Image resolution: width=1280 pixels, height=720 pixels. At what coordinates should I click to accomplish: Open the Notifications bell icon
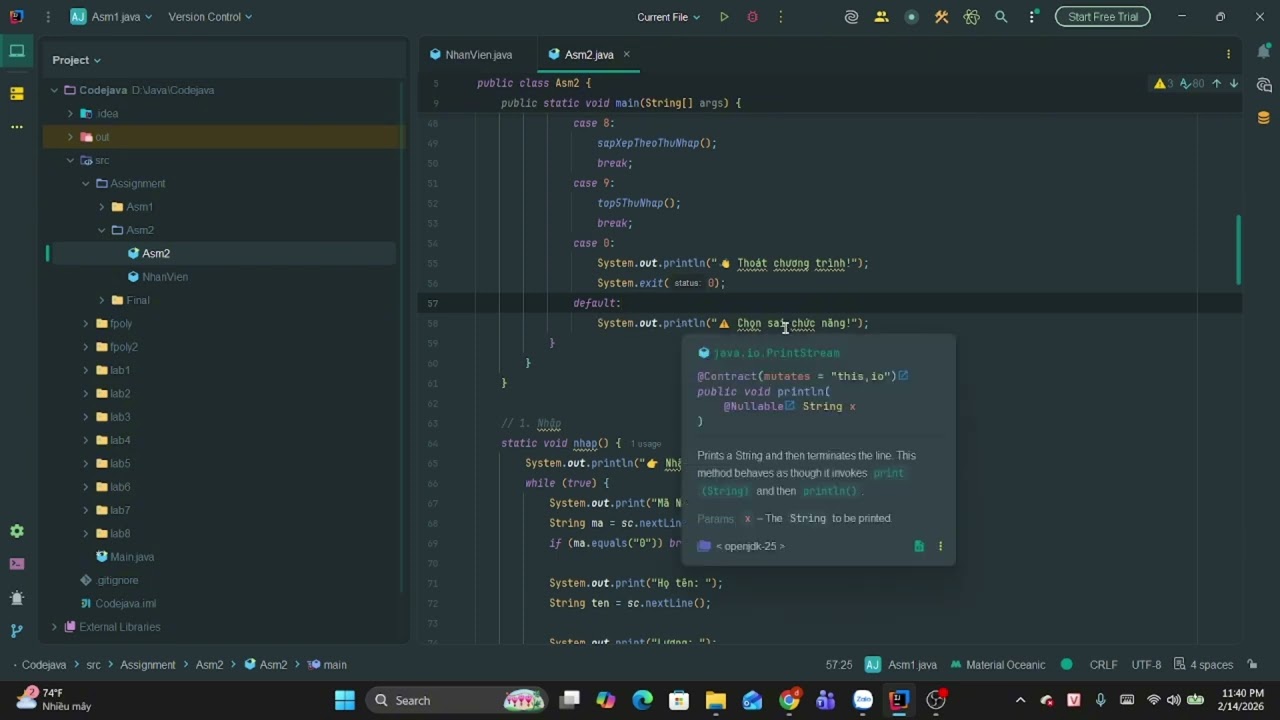point(1263,51)
